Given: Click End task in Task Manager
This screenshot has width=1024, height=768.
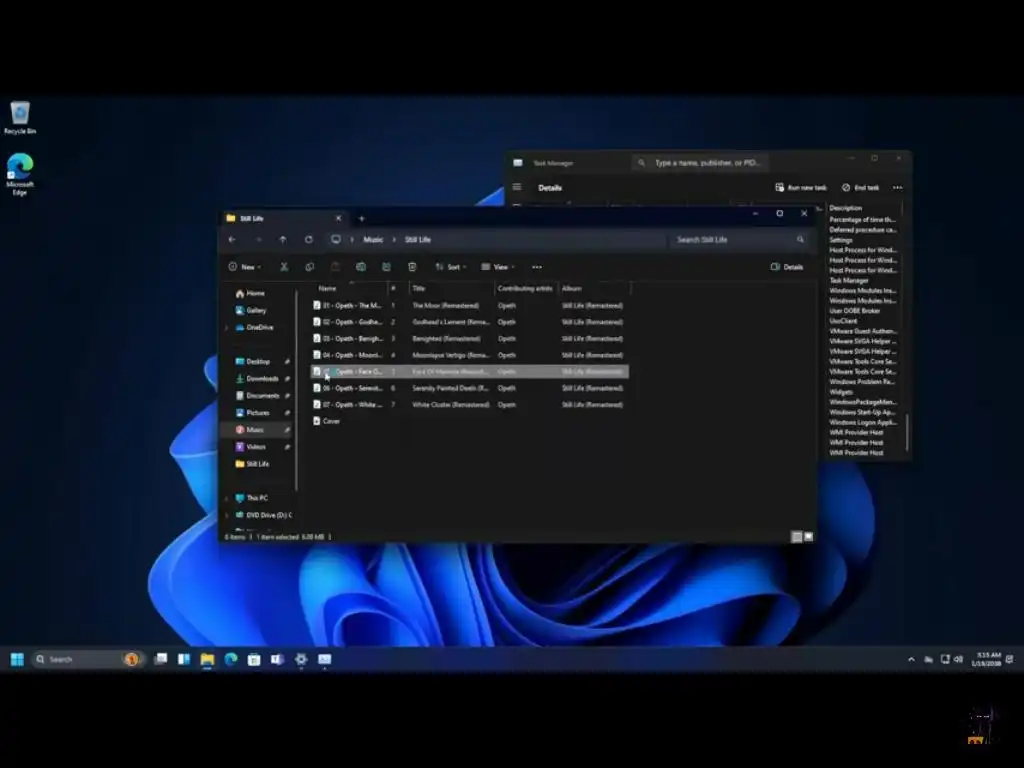Looking at the screenshot, I should 861,187.
